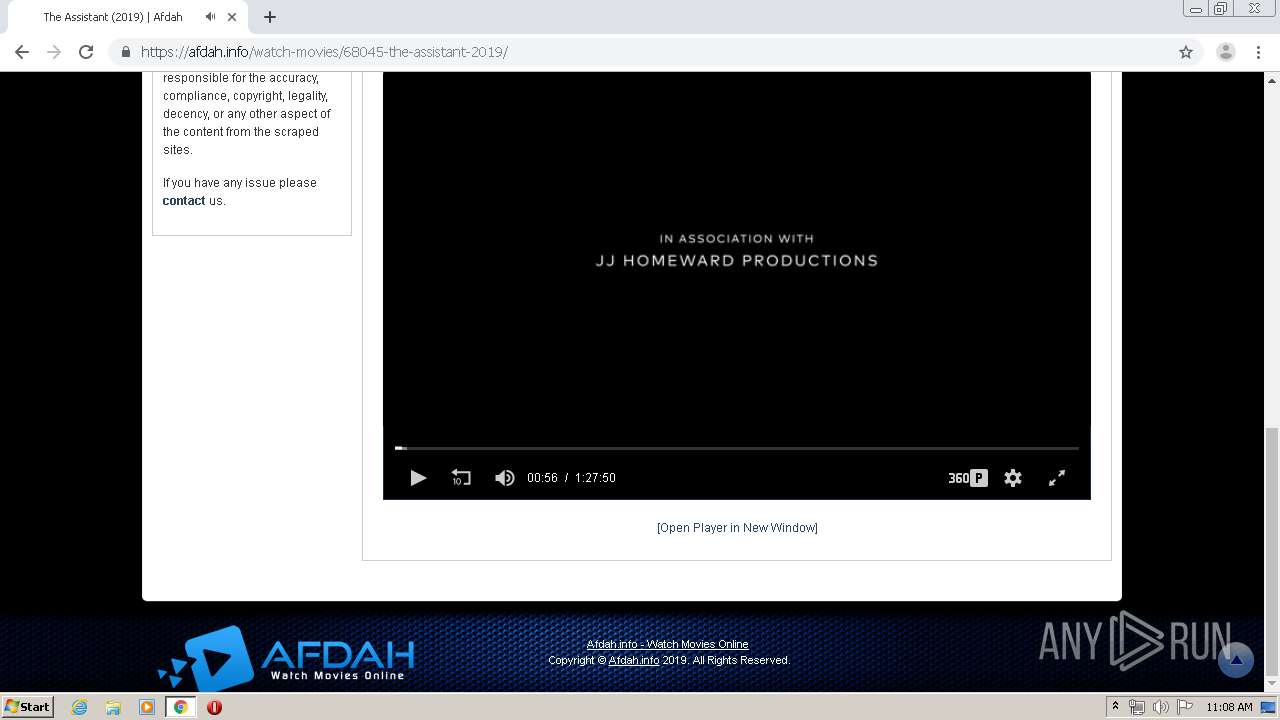Viewport: 1280px width, 720px height.
Task: Click the video current time 00:56
Action: coord(542,478)
